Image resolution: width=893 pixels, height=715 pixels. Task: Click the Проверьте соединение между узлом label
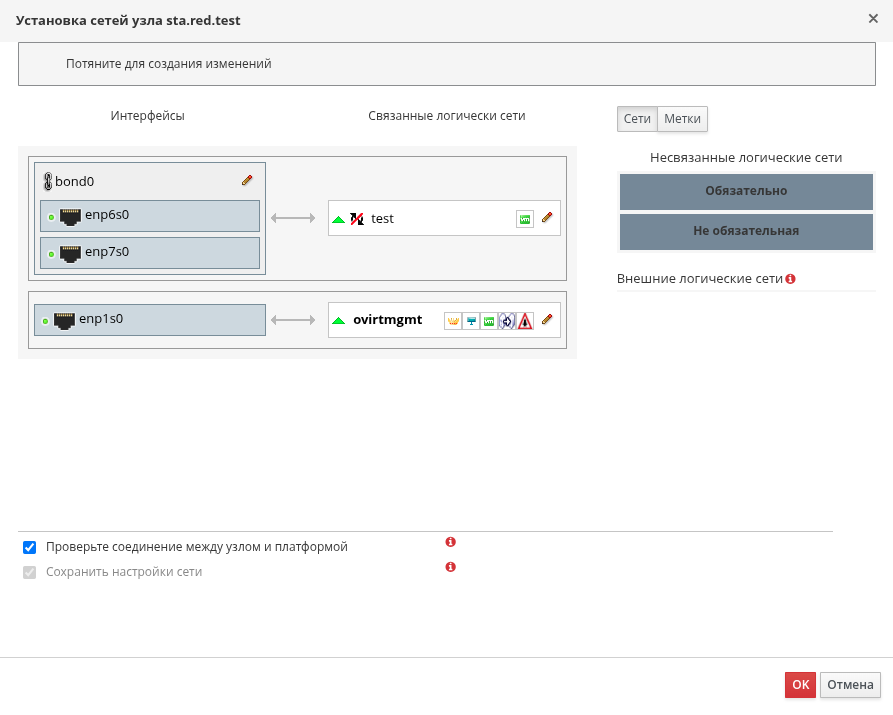[196, 547]
